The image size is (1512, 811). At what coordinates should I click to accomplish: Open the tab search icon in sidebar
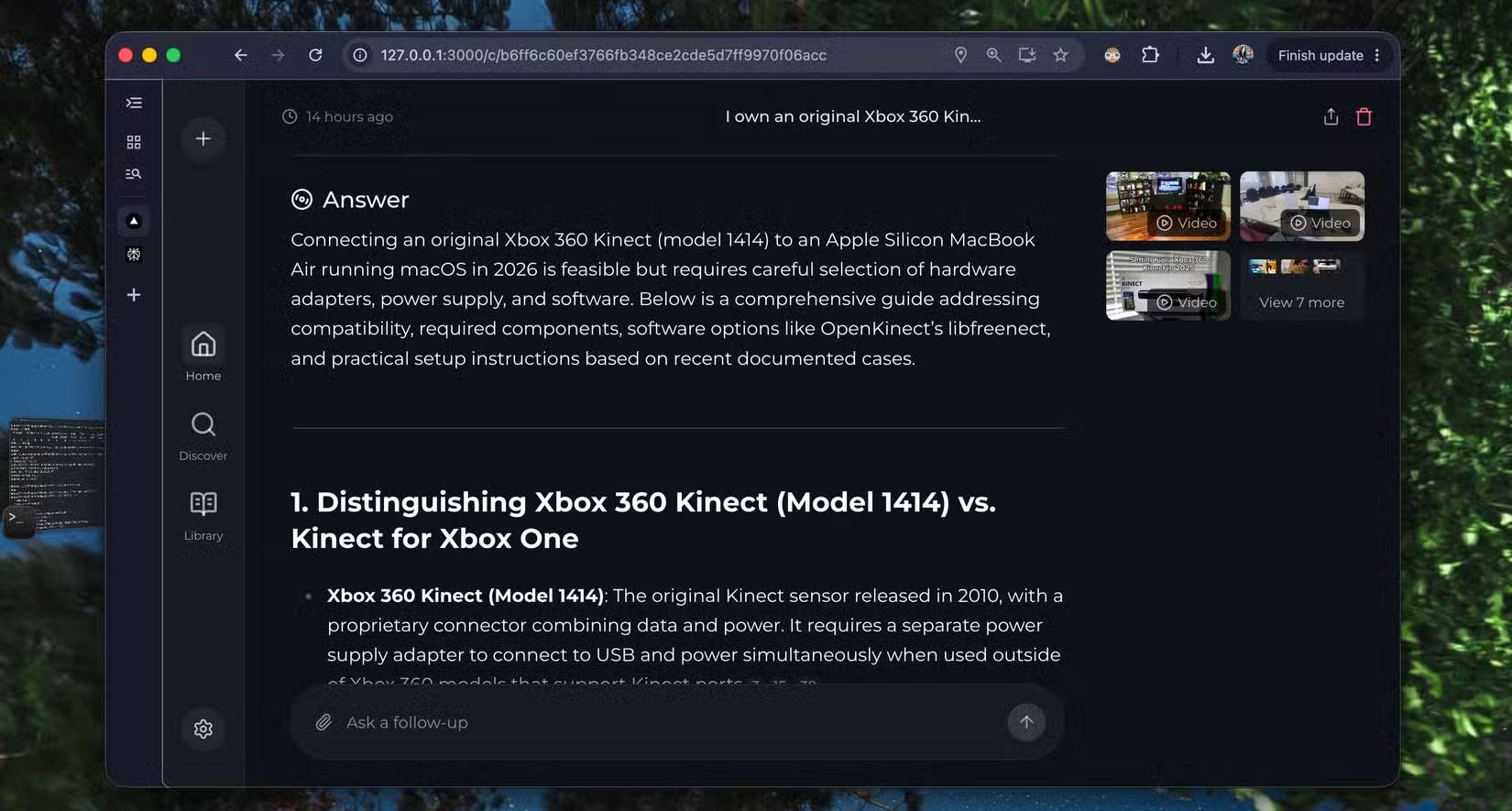tap(134, 174)
